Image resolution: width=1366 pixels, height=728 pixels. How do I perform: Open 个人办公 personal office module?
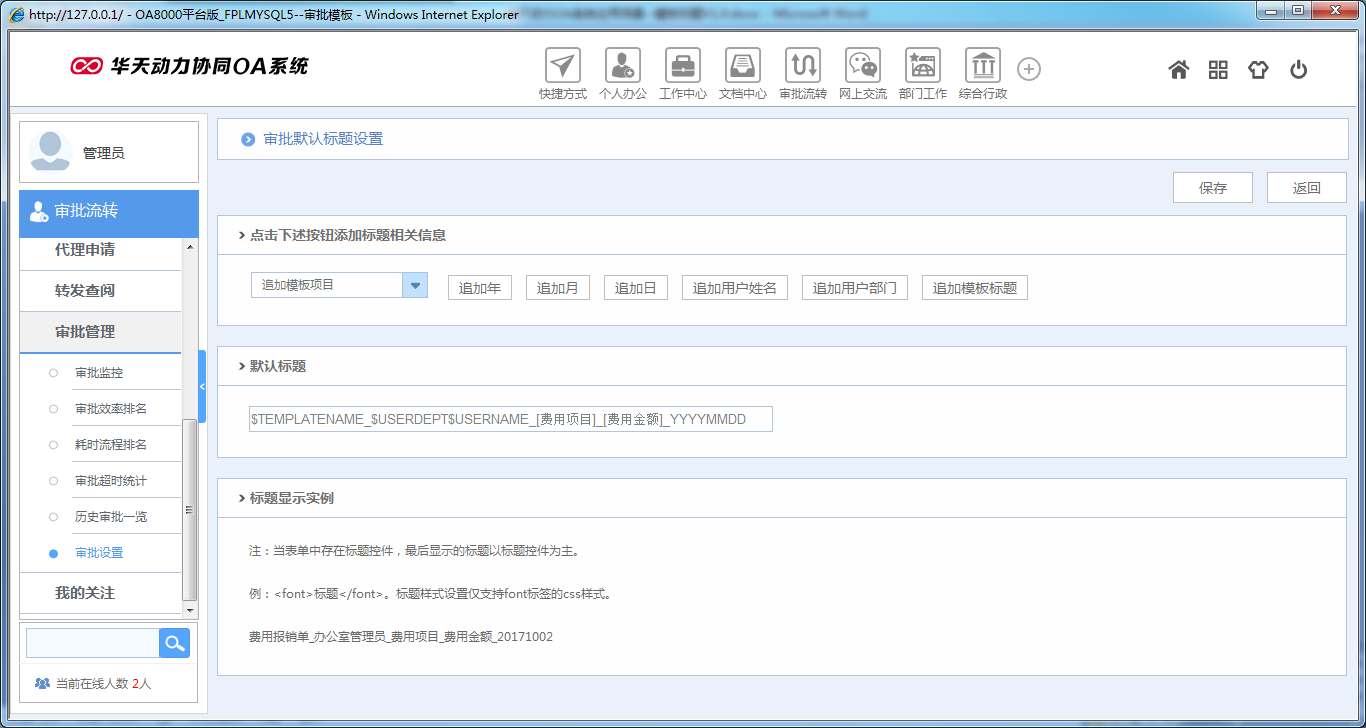click(x=622, y=68)
